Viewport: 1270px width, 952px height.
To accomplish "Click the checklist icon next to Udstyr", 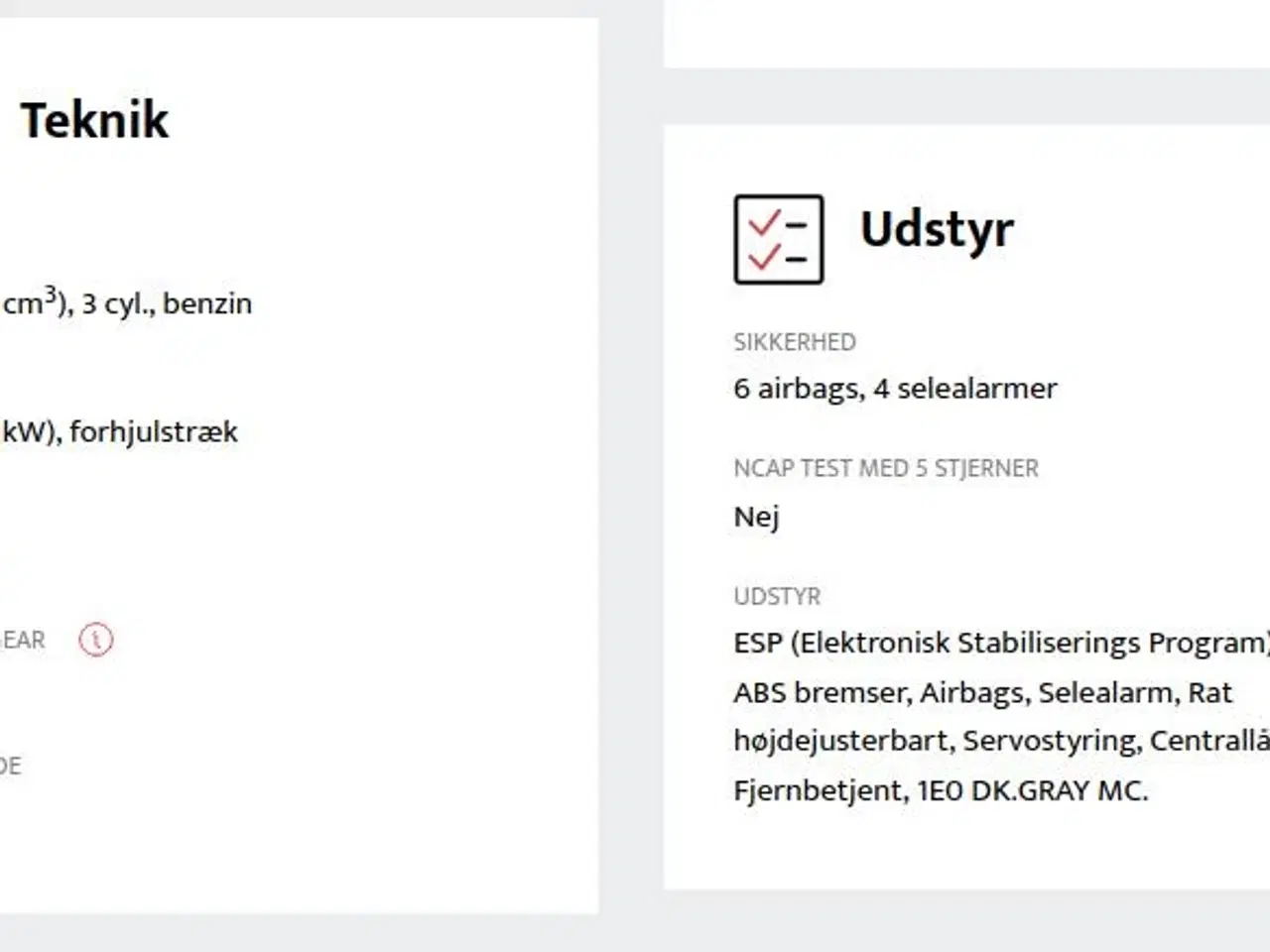I will pyautogui.click(x=779, y=239).
